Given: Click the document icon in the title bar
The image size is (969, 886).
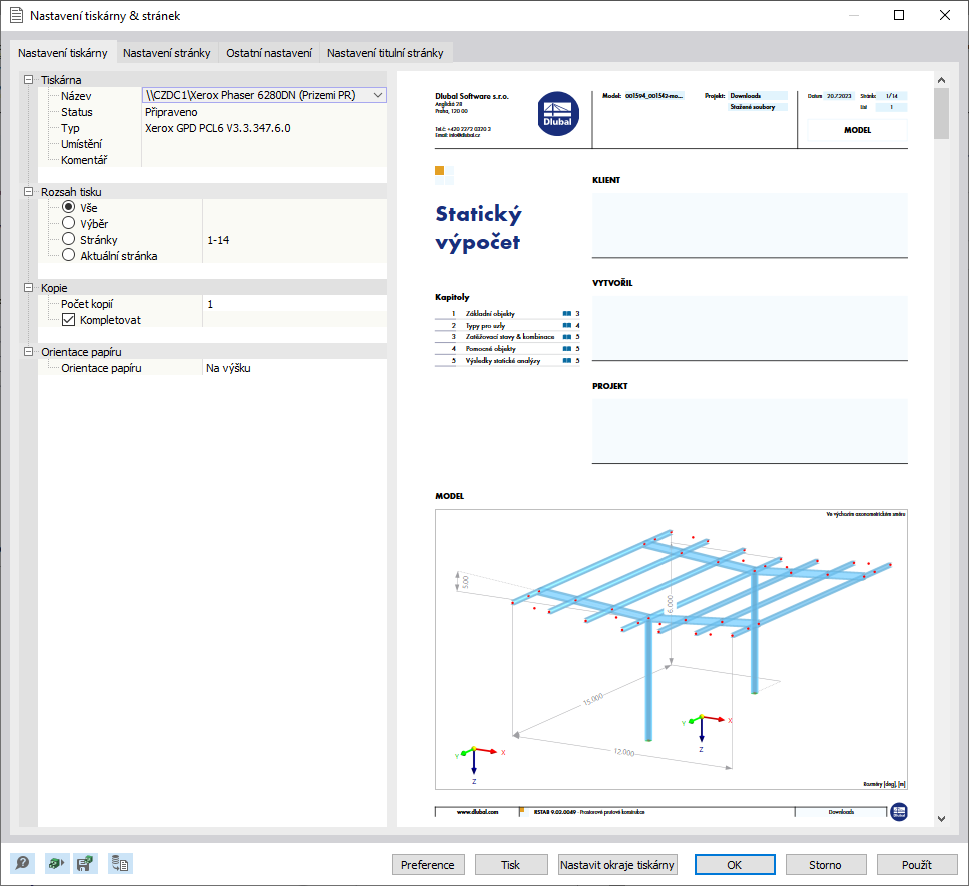Looking at the screenshot, I should click(x=17, y=15).
